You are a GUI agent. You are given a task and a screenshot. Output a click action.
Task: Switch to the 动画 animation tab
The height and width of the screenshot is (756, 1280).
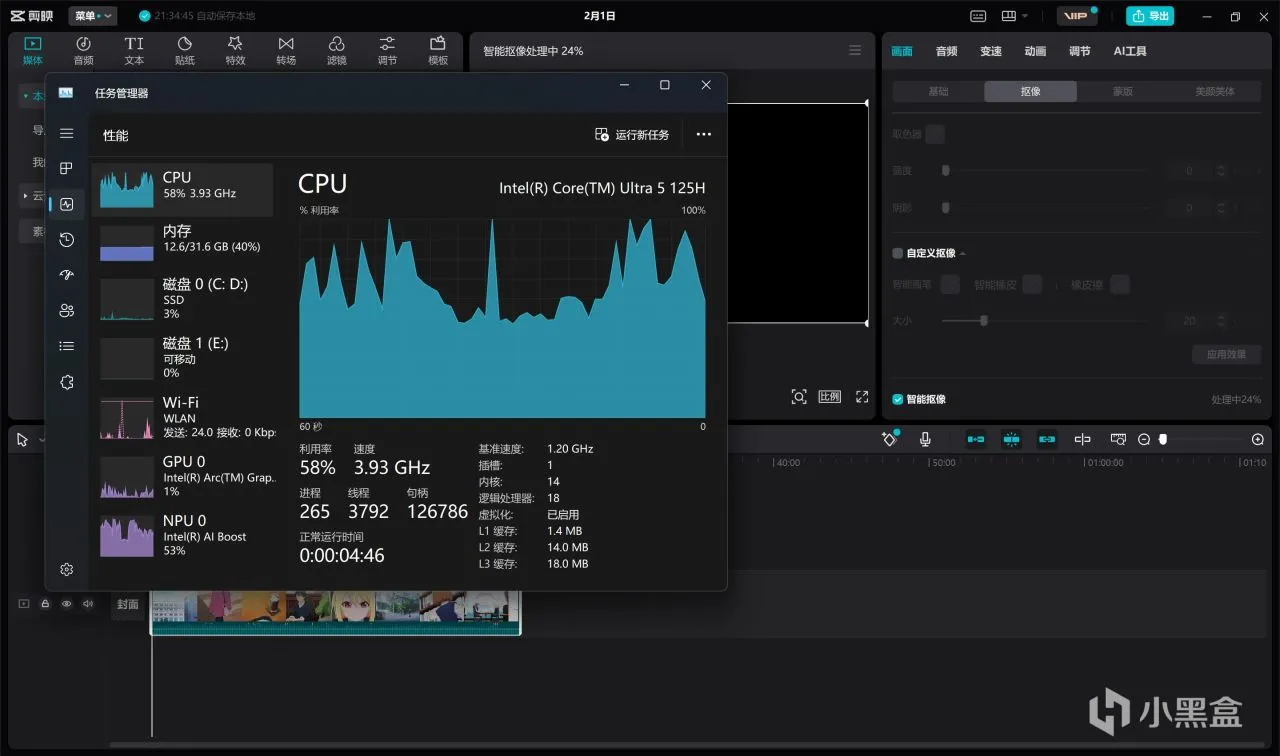pos(1035,51)
